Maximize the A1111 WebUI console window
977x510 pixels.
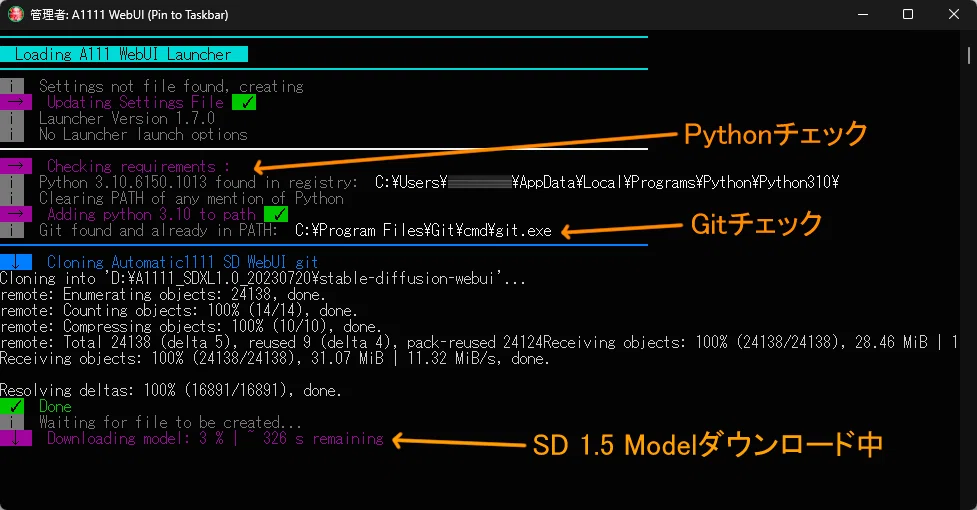point(908,14)
